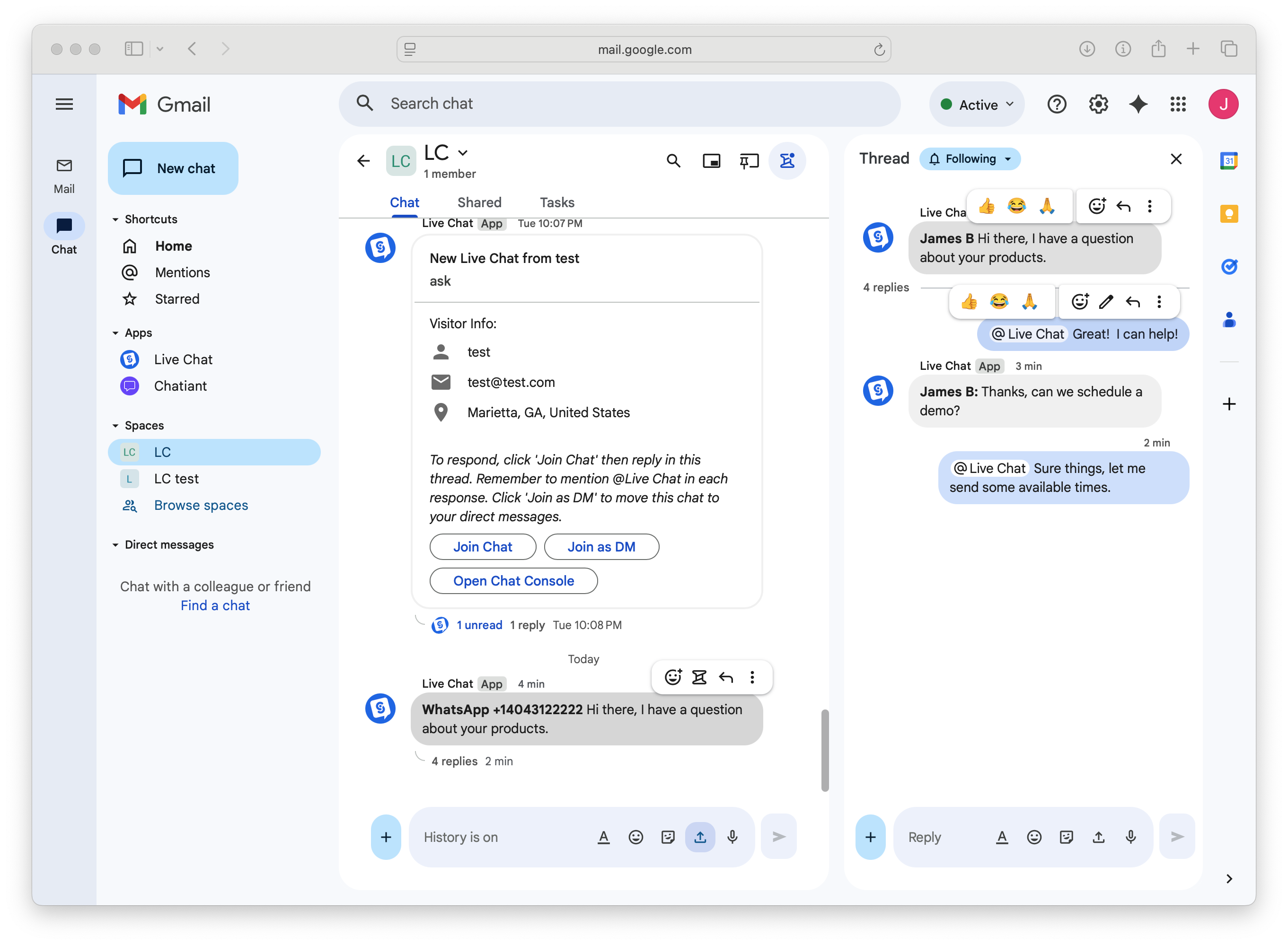Record a voice message in chat
1288x945 pixels.
[732, 837]
